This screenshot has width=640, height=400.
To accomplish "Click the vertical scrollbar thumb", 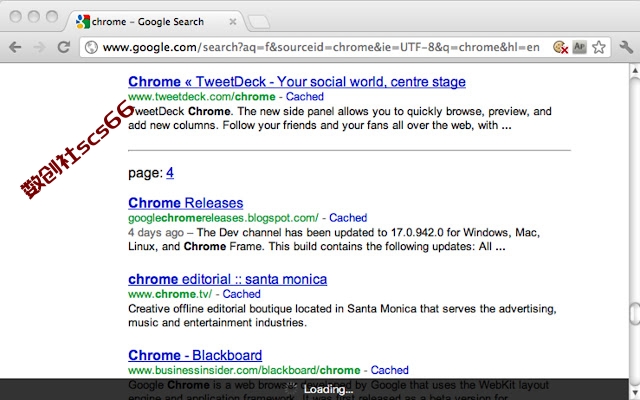I will (635, 313).
